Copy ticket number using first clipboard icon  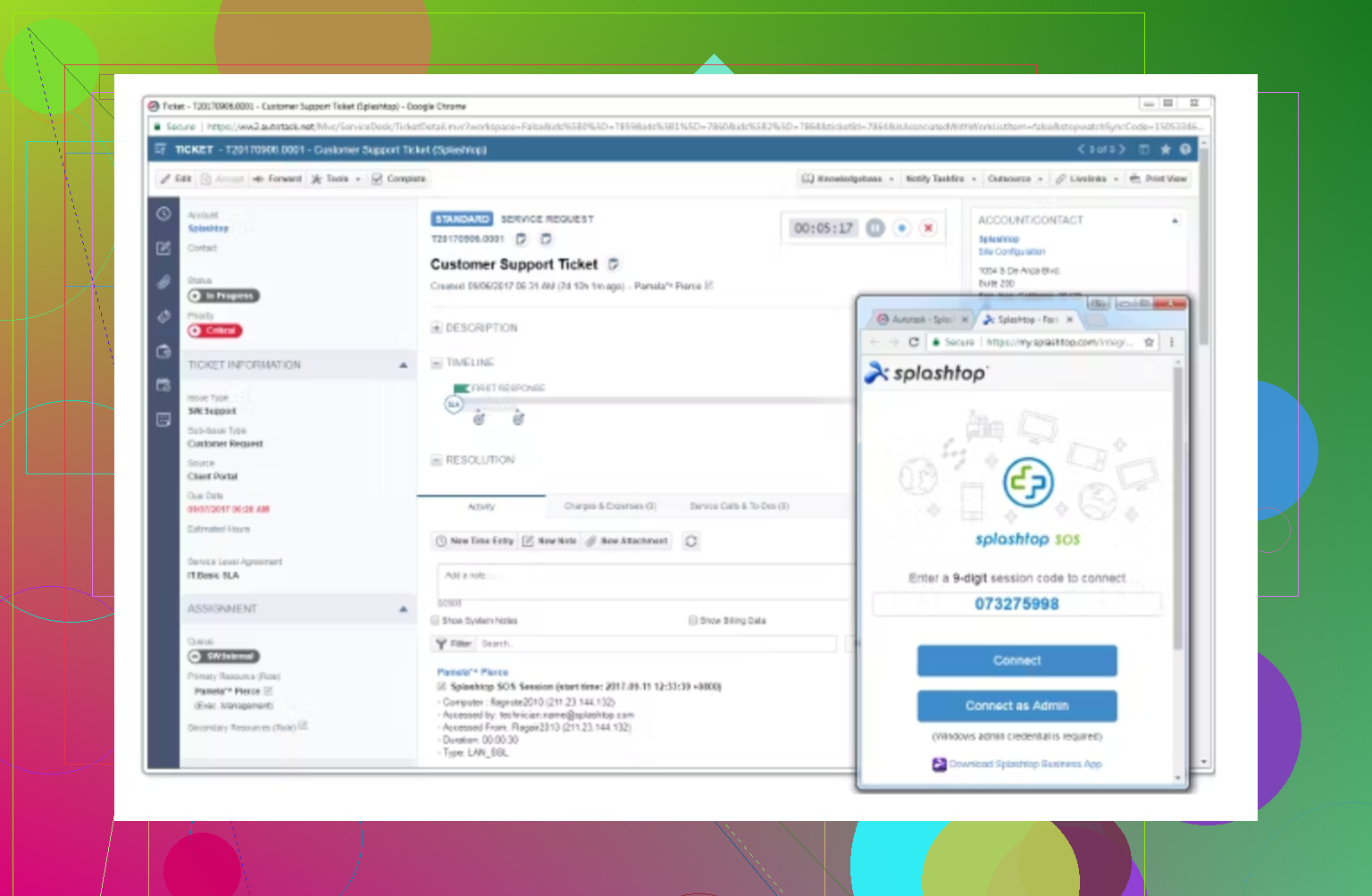coord(522,239)
